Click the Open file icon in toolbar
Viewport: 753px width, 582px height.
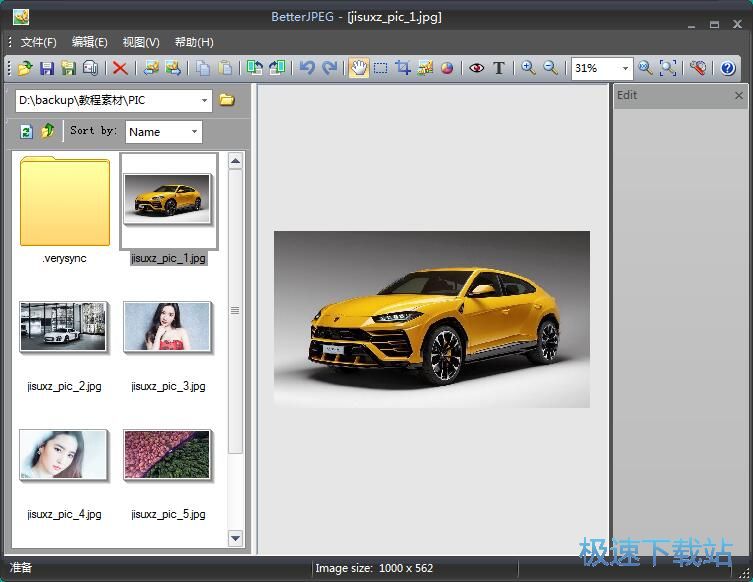click(x=25, y=68)
